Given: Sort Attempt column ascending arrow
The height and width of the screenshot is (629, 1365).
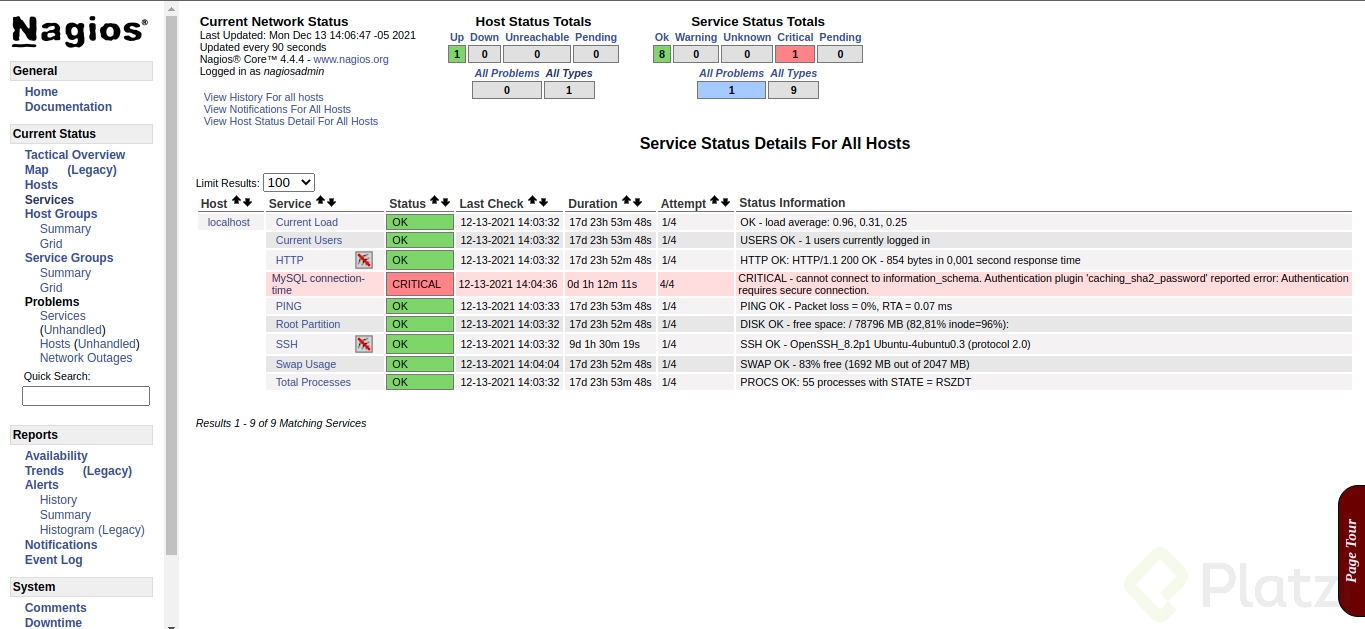Looking at the screenshot, I should click(x=715, y=202).
